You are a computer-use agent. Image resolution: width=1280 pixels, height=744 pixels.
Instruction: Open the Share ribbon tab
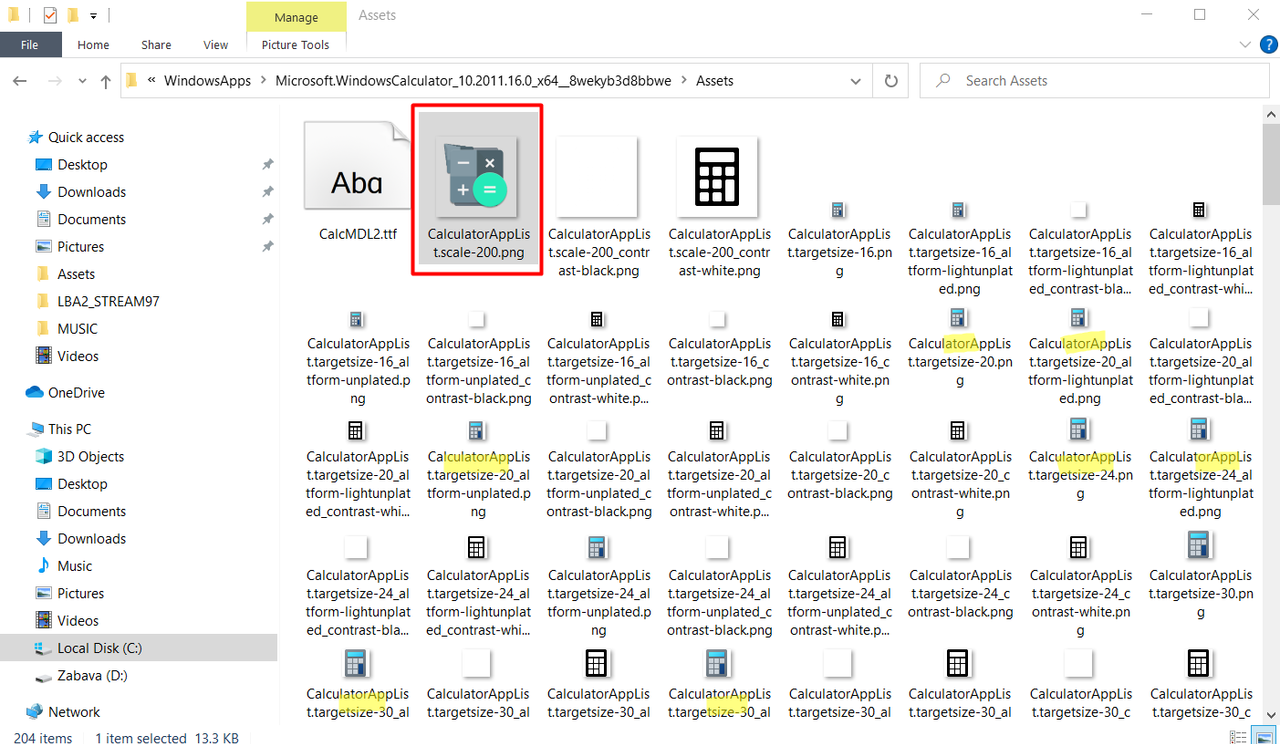(x=156, y=44)
